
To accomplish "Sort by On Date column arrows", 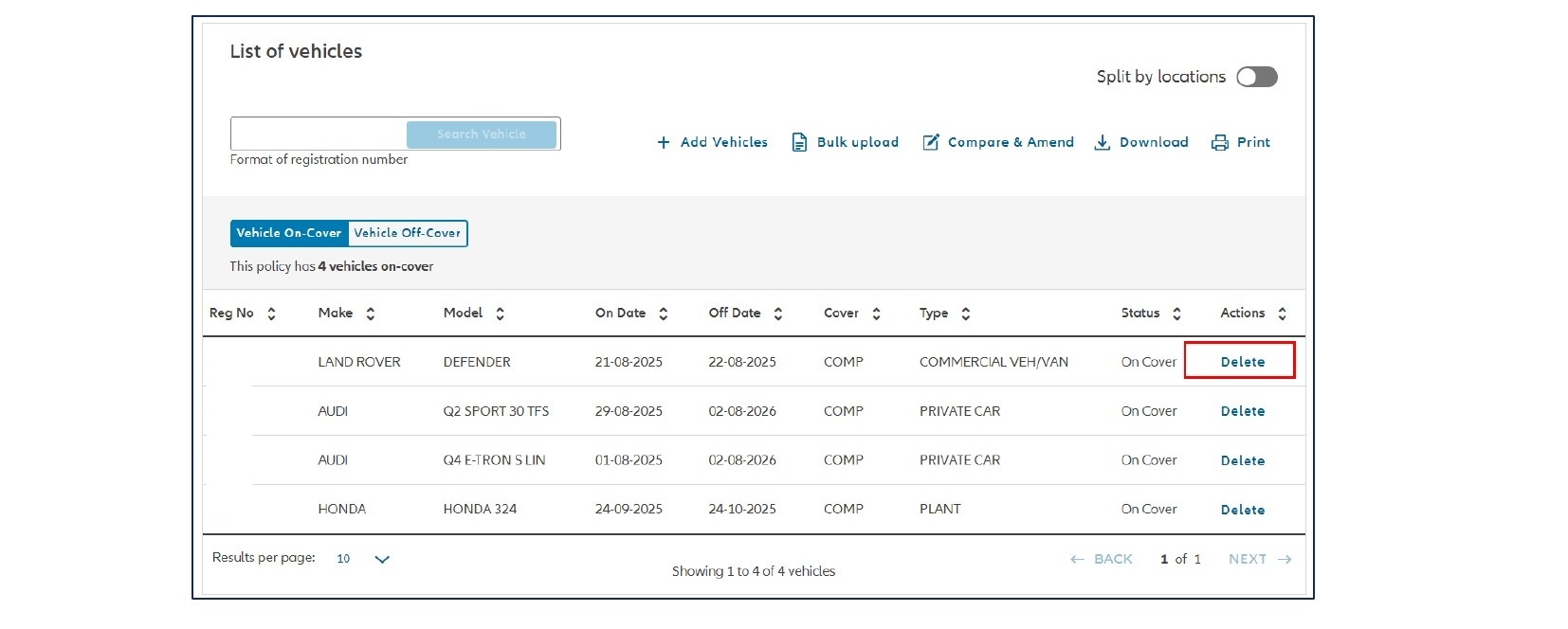I will 663,314.
